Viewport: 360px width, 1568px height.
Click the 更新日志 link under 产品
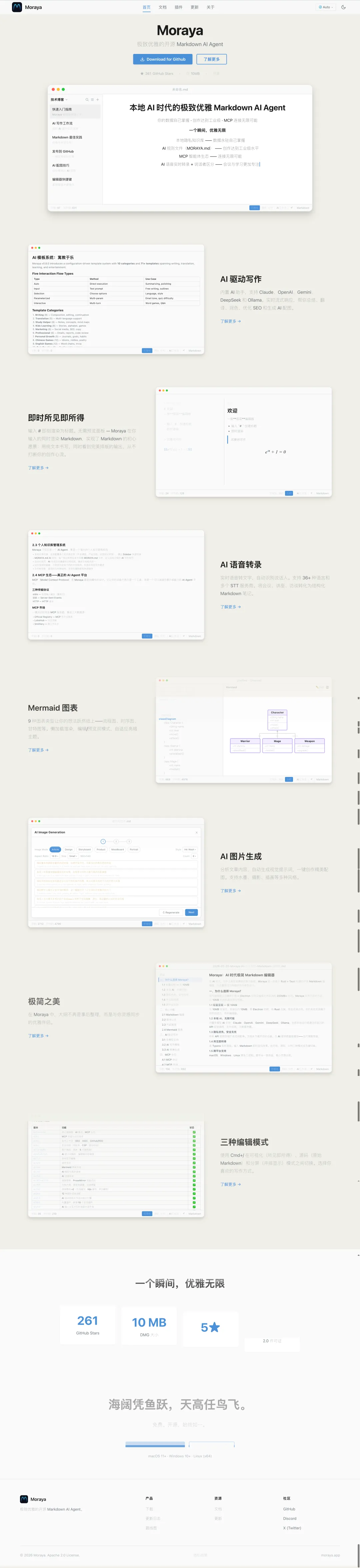click(153, 1518)
